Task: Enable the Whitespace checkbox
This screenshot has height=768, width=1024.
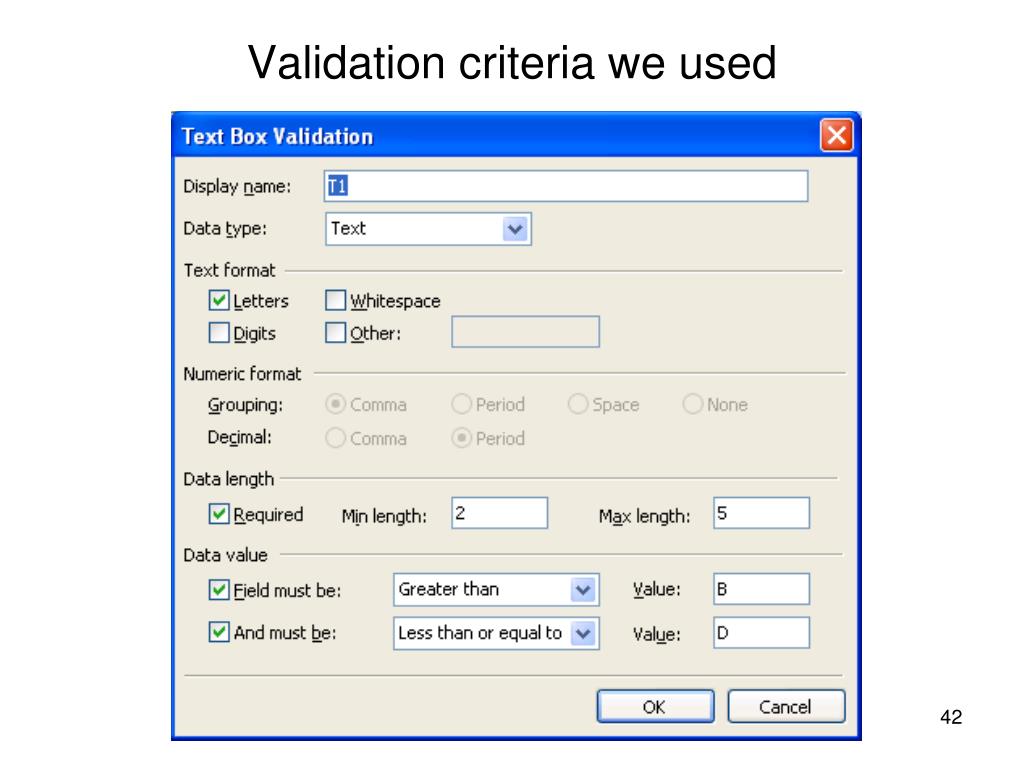Action: coord(335,300)
